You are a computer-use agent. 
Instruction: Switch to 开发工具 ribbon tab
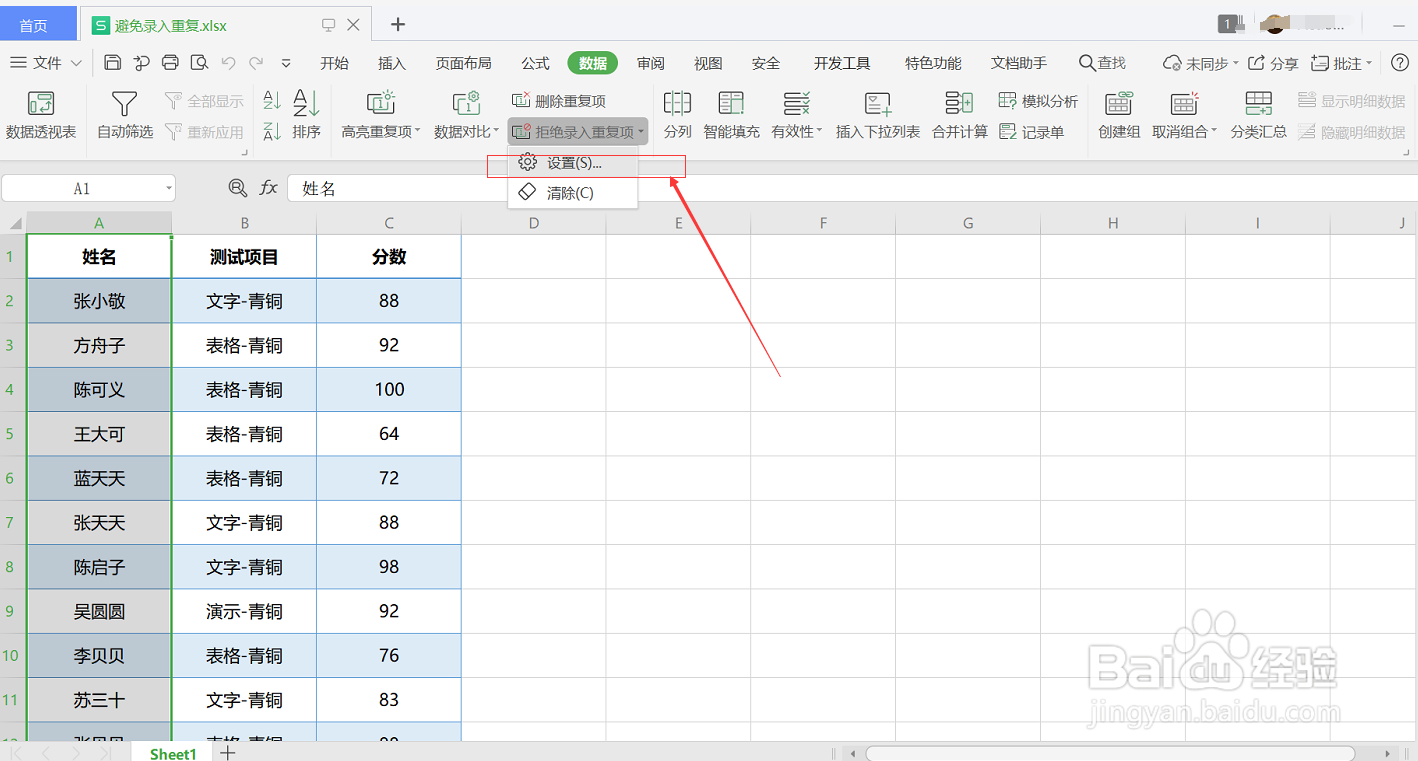842,63
